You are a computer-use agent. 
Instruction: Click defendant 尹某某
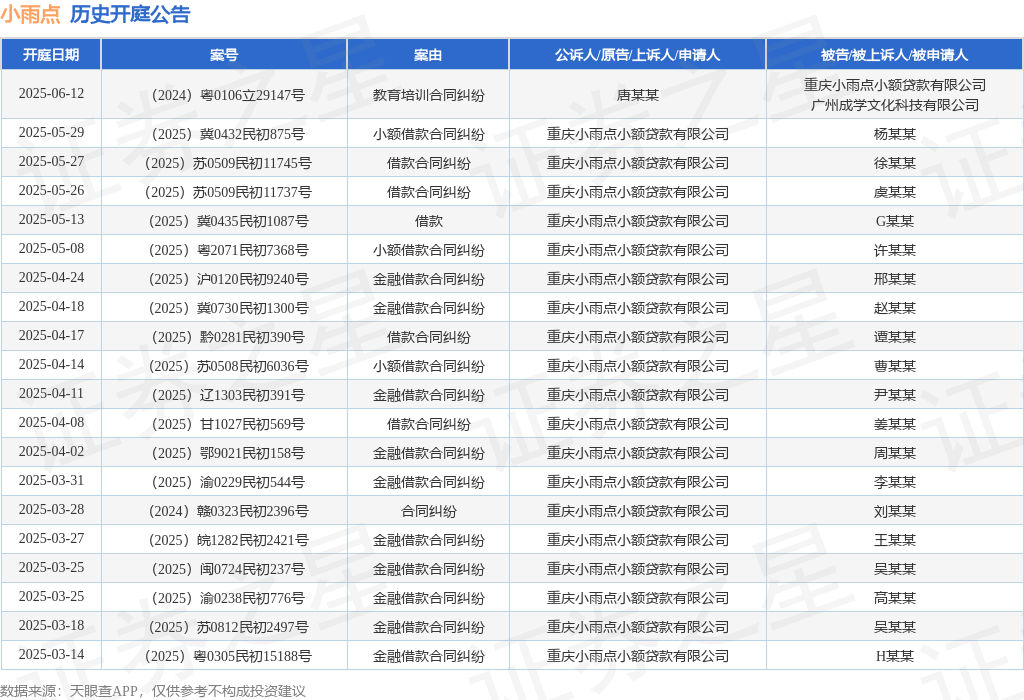pos(895,396)
